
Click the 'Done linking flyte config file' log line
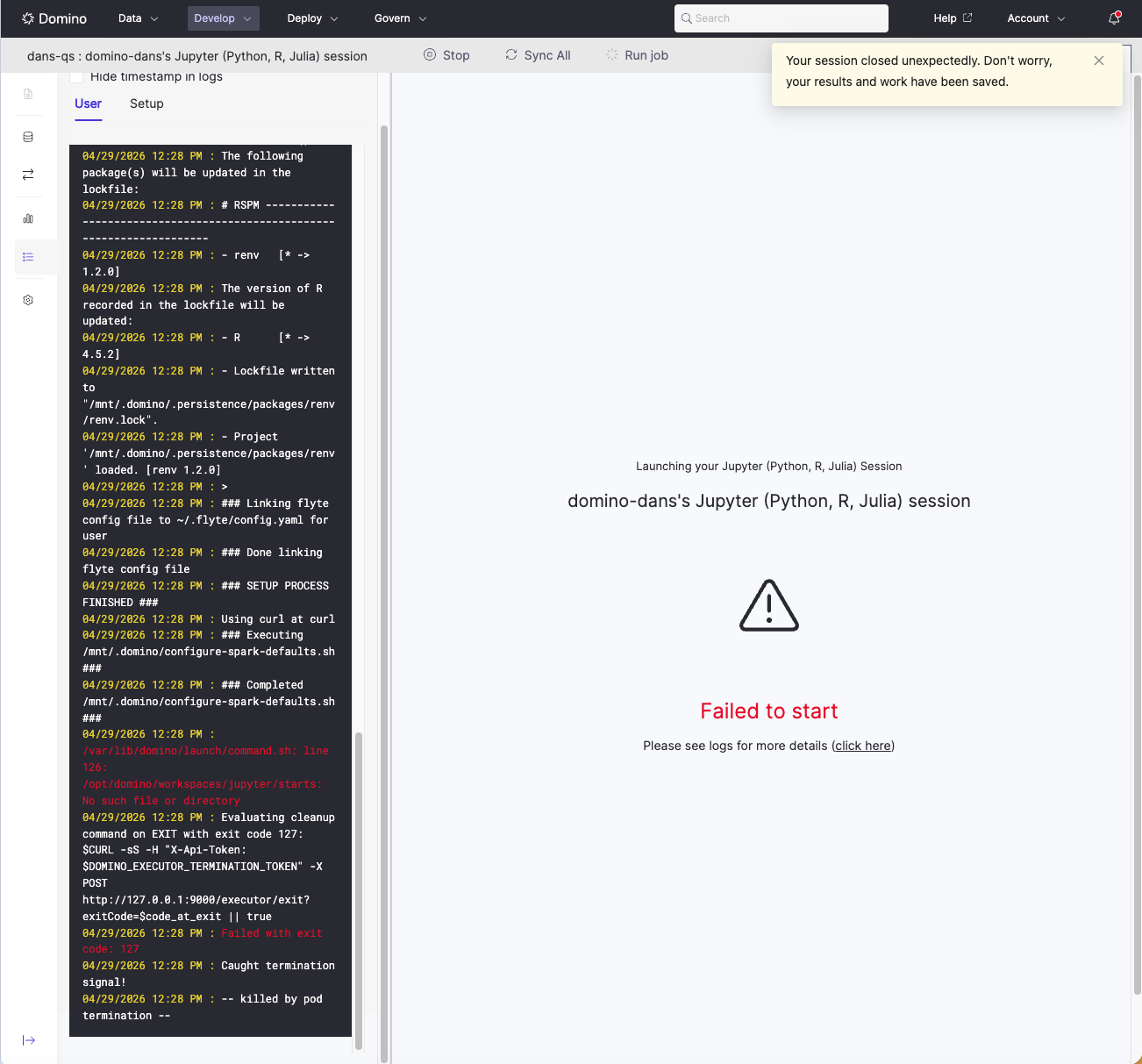pyautogui.click(x=203, y=561)
